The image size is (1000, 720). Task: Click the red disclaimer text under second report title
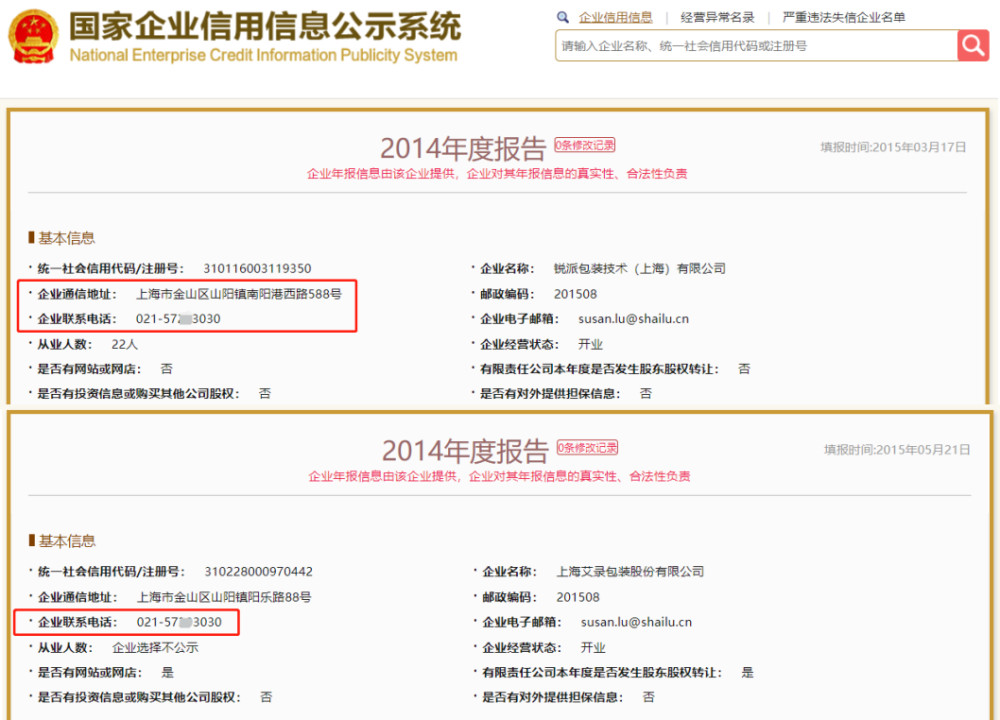click(499, 476)
